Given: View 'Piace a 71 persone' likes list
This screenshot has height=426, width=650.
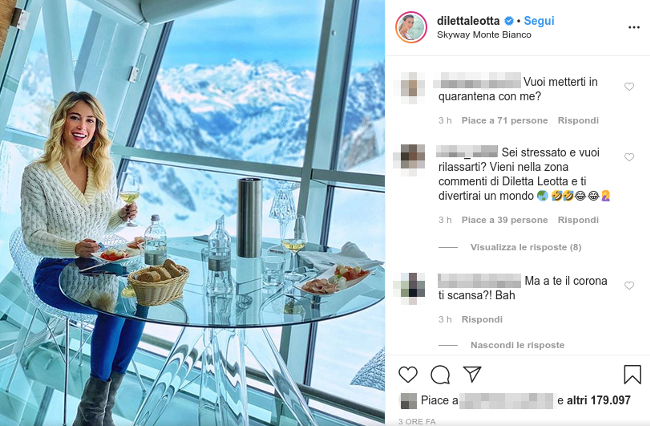Looking at the screenshot, I should [x=504, y=121].
